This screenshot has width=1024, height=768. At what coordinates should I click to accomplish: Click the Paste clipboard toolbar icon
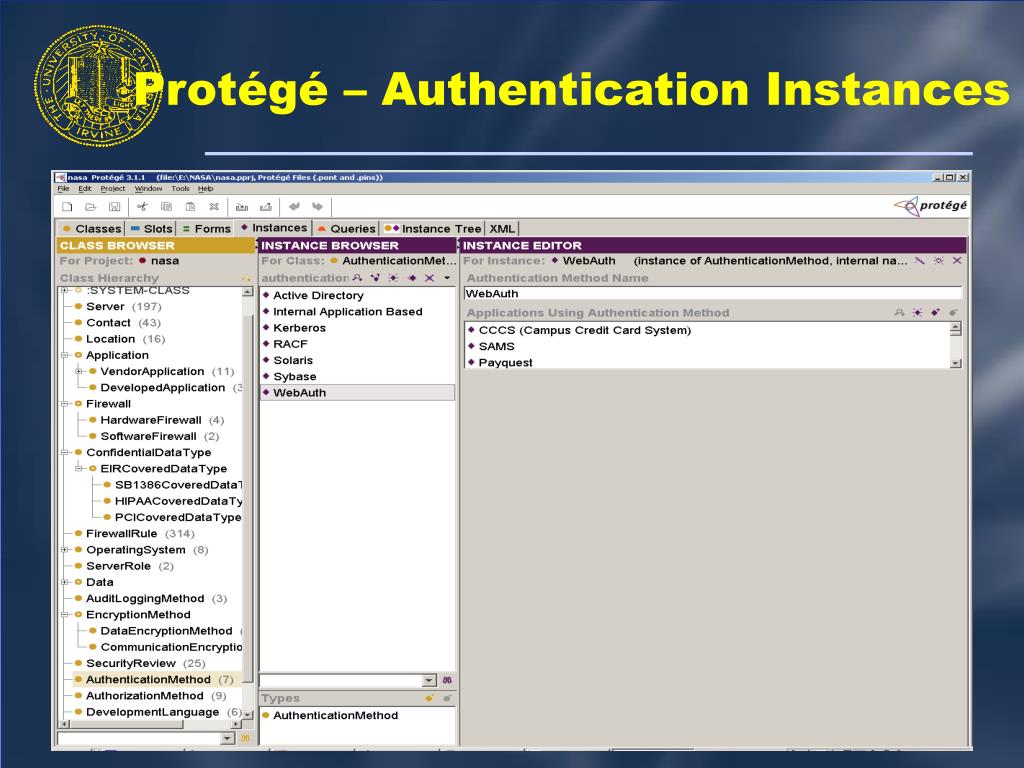[x=190, y=207]
